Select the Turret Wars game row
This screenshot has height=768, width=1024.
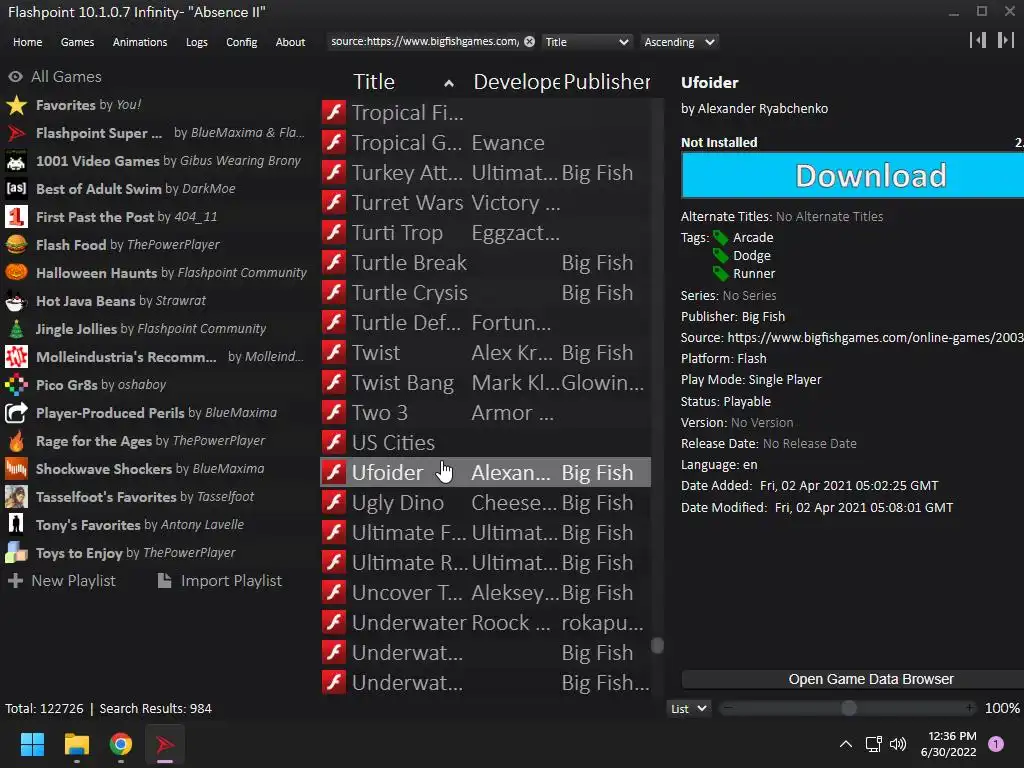click(x=486, y=202)
